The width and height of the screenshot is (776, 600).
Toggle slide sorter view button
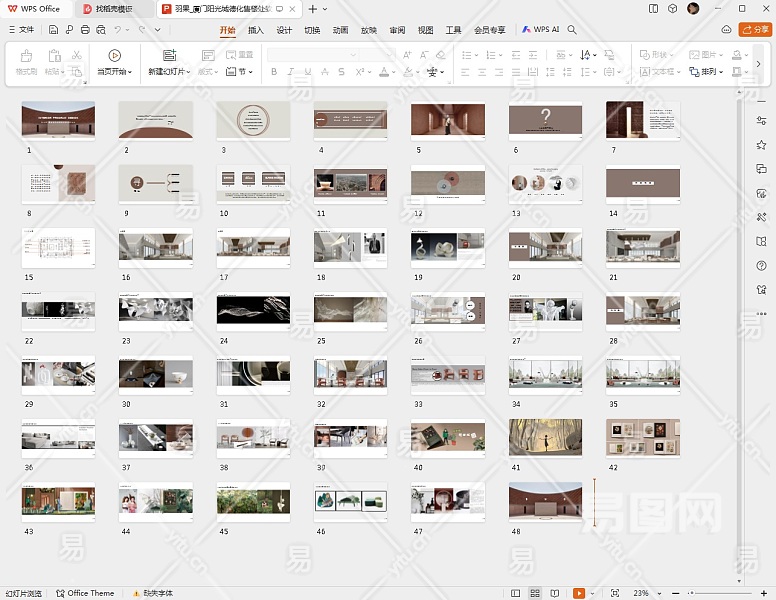(x=536, y=593)
